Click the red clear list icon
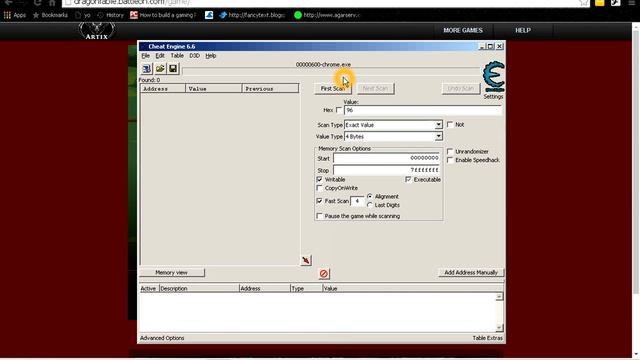 [324, 273]
